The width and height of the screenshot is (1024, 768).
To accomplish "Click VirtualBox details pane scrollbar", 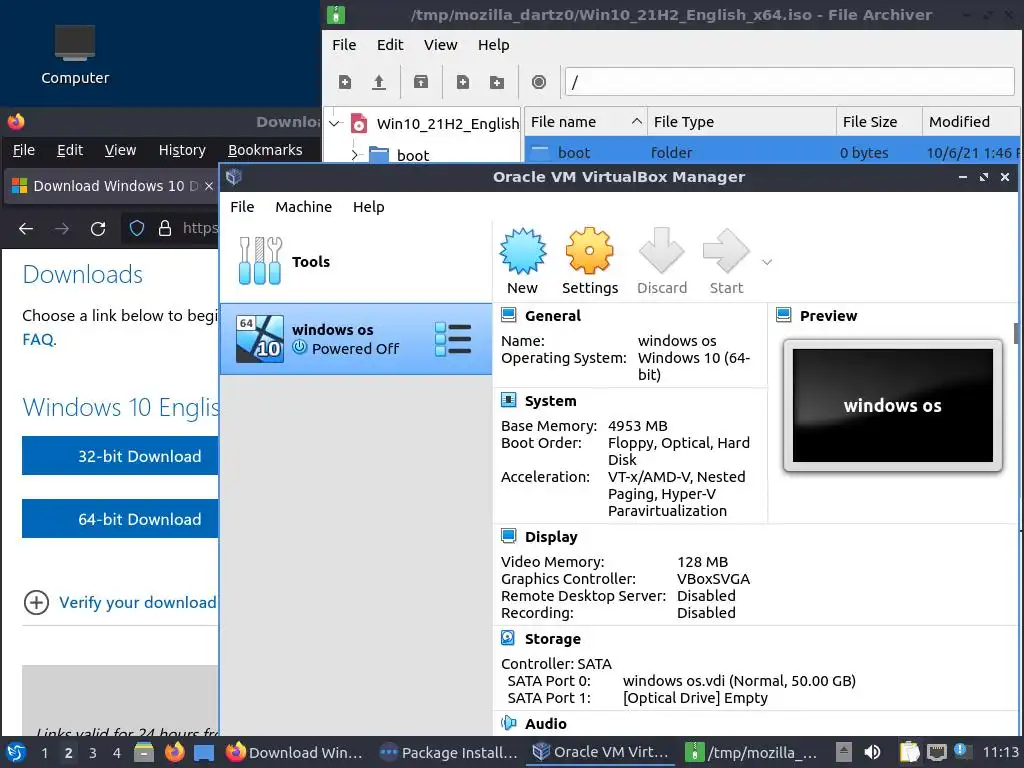I will point(1016,333).
